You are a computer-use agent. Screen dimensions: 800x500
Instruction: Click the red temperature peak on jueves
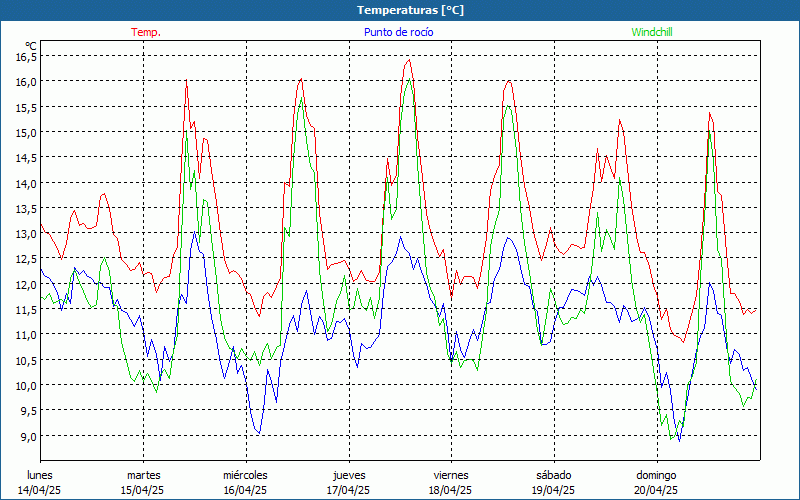(x=409, y=60)
